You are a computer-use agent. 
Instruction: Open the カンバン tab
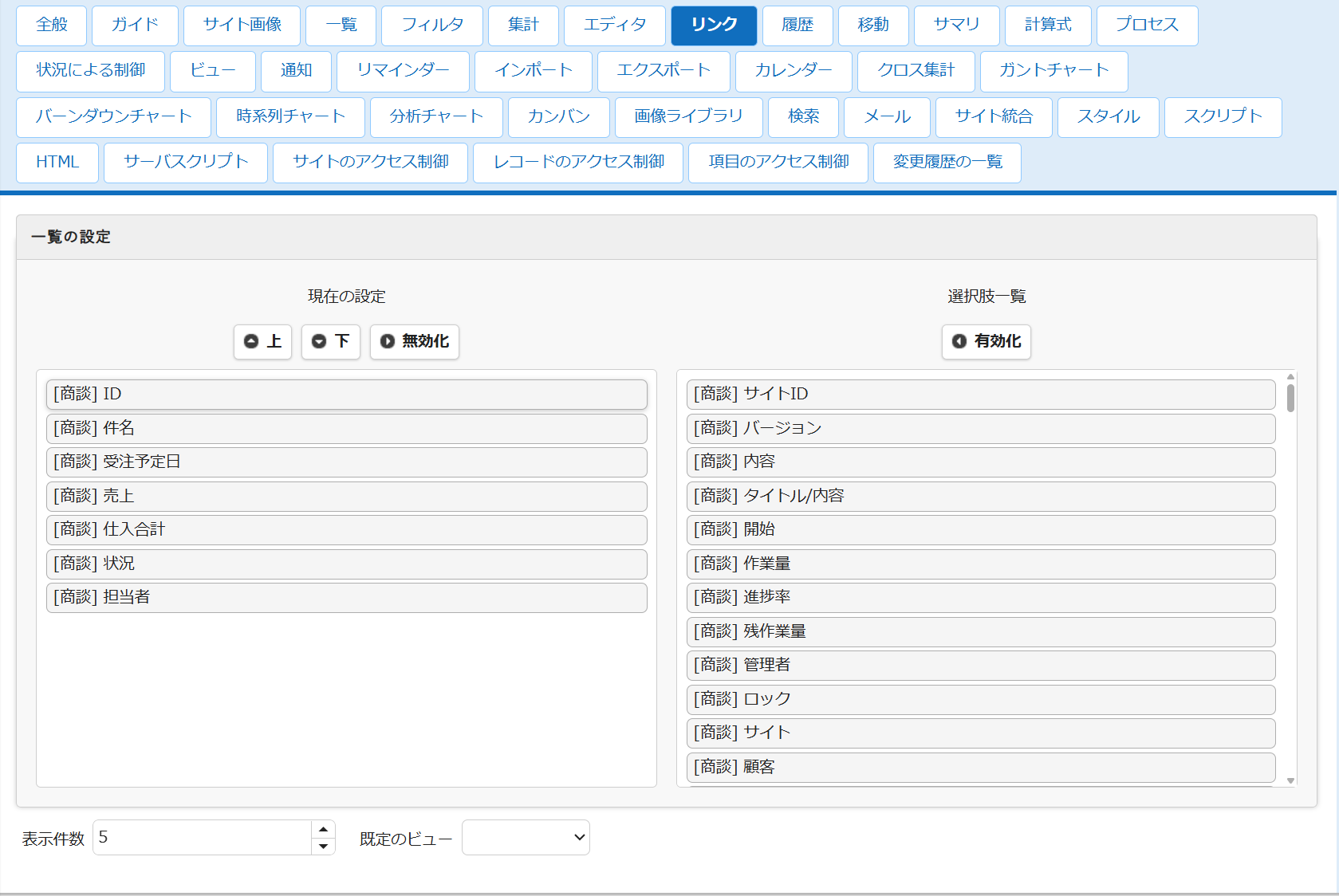click(559, 117)
